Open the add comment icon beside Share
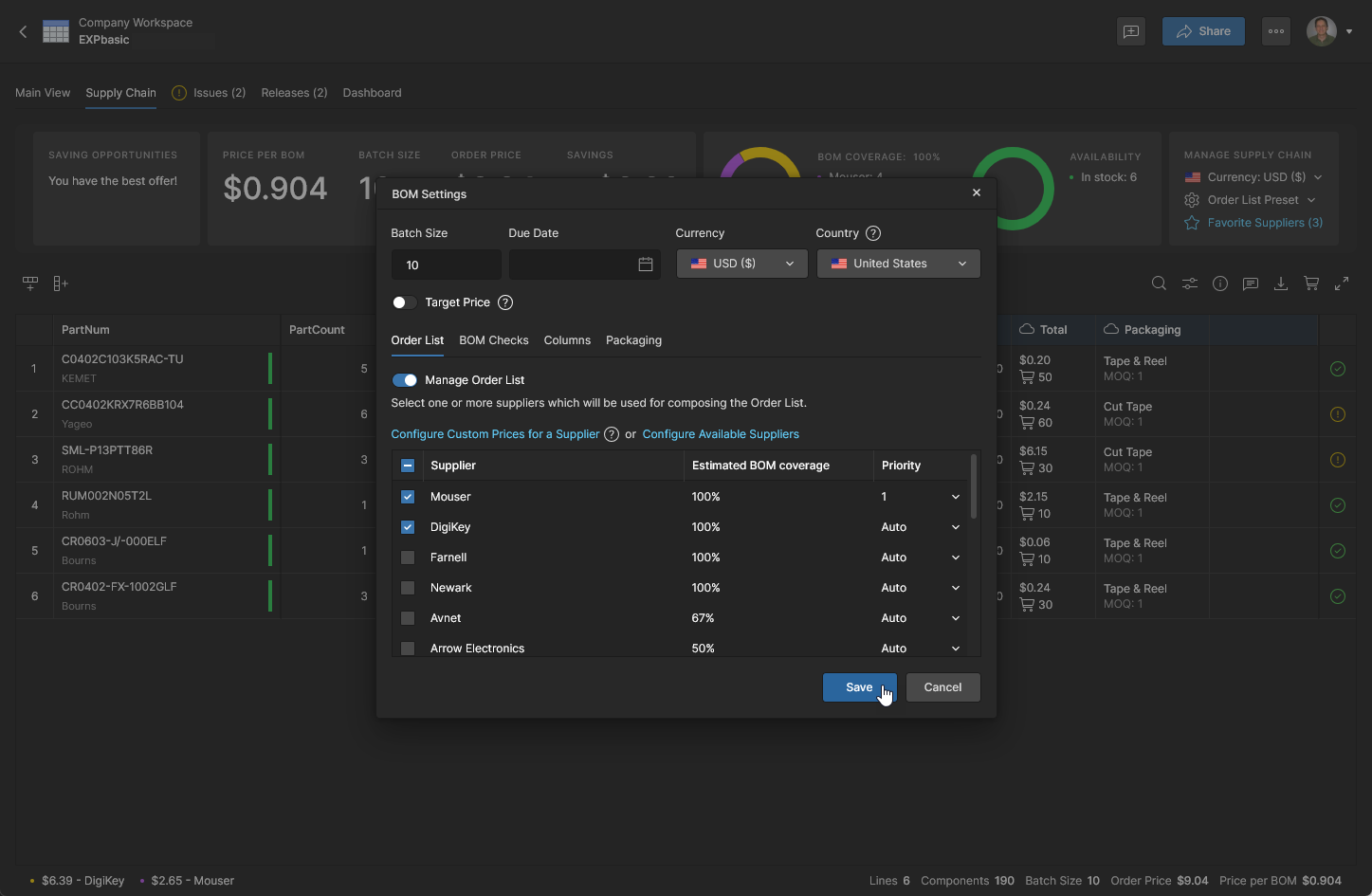The image size is (1372, 896). (x=1131, y=31)
